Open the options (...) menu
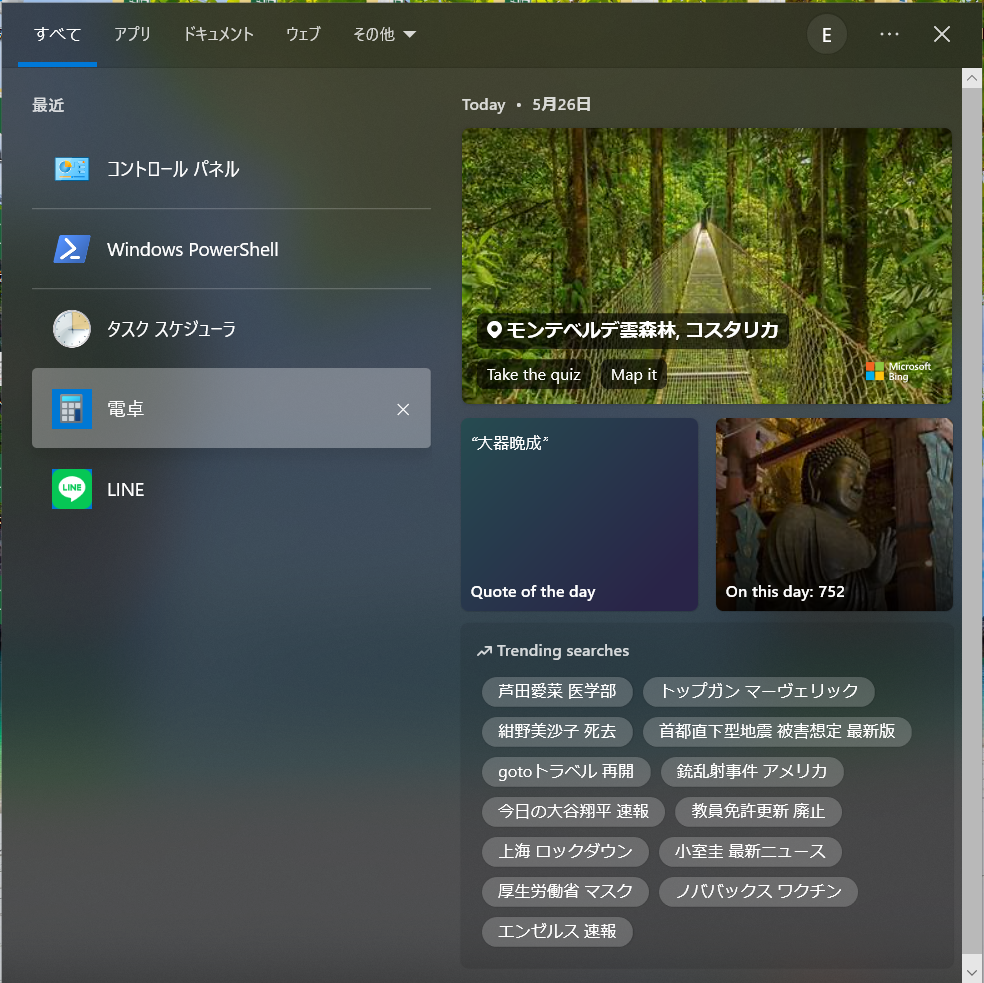Screen dimensions: 984x983 click(889, 34)
